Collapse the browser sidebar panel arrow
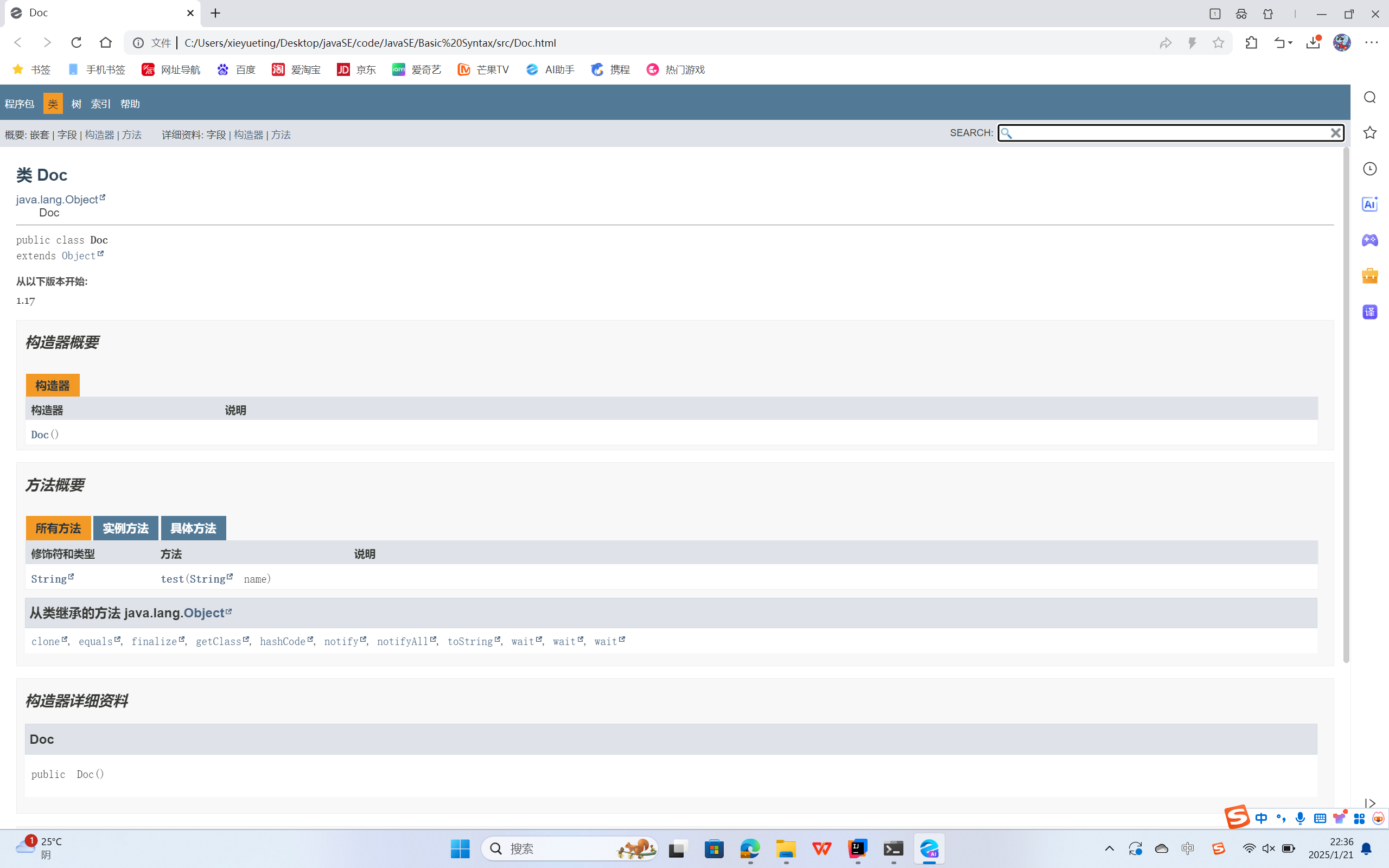Viewport: 1389px width, 868px height. 1369,803
